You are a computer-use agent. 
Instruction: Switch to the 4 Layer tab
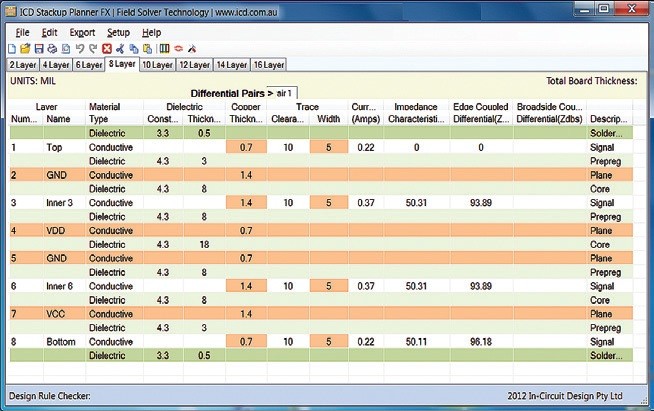pyautogui.click(x=56, y=65)
